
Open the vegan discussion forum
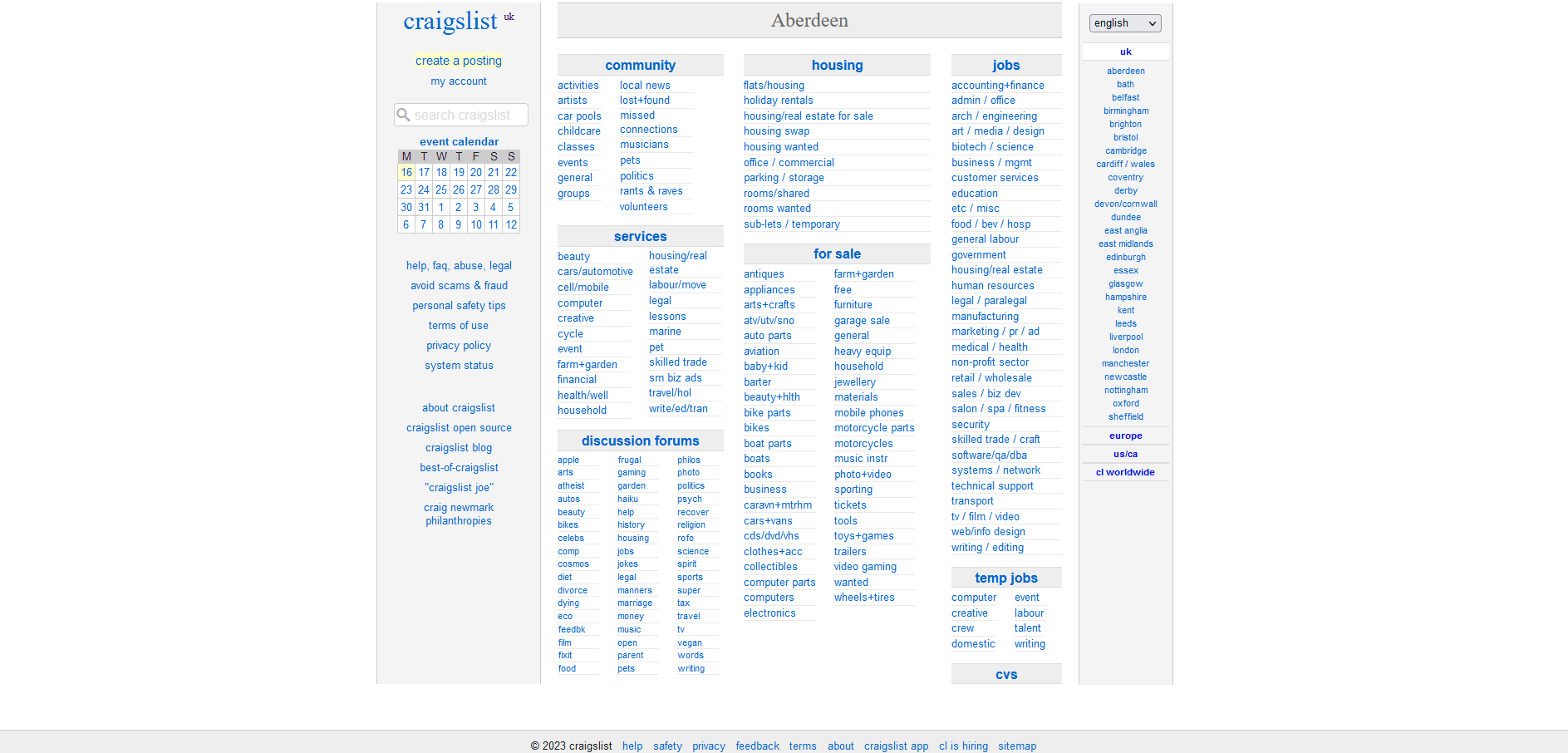point(690,643)
